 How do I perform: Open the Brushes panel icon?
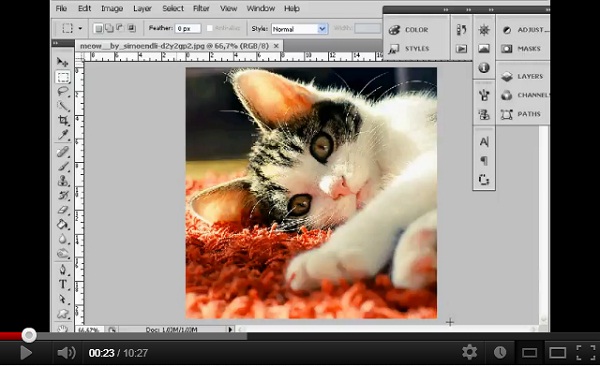point(484,95)
